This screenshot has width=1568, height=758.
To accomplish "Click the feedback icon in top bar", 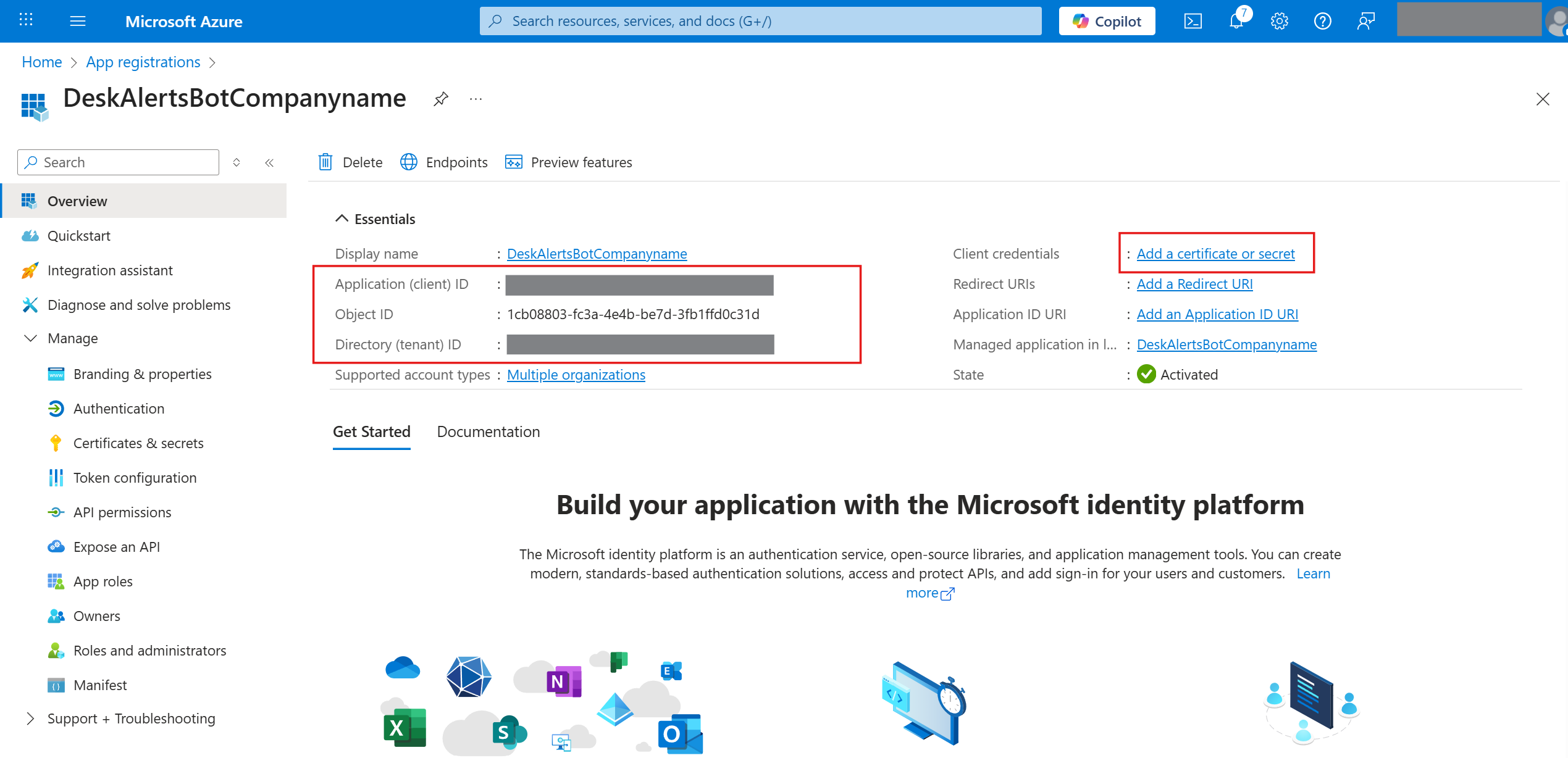I will point(1365,20).
